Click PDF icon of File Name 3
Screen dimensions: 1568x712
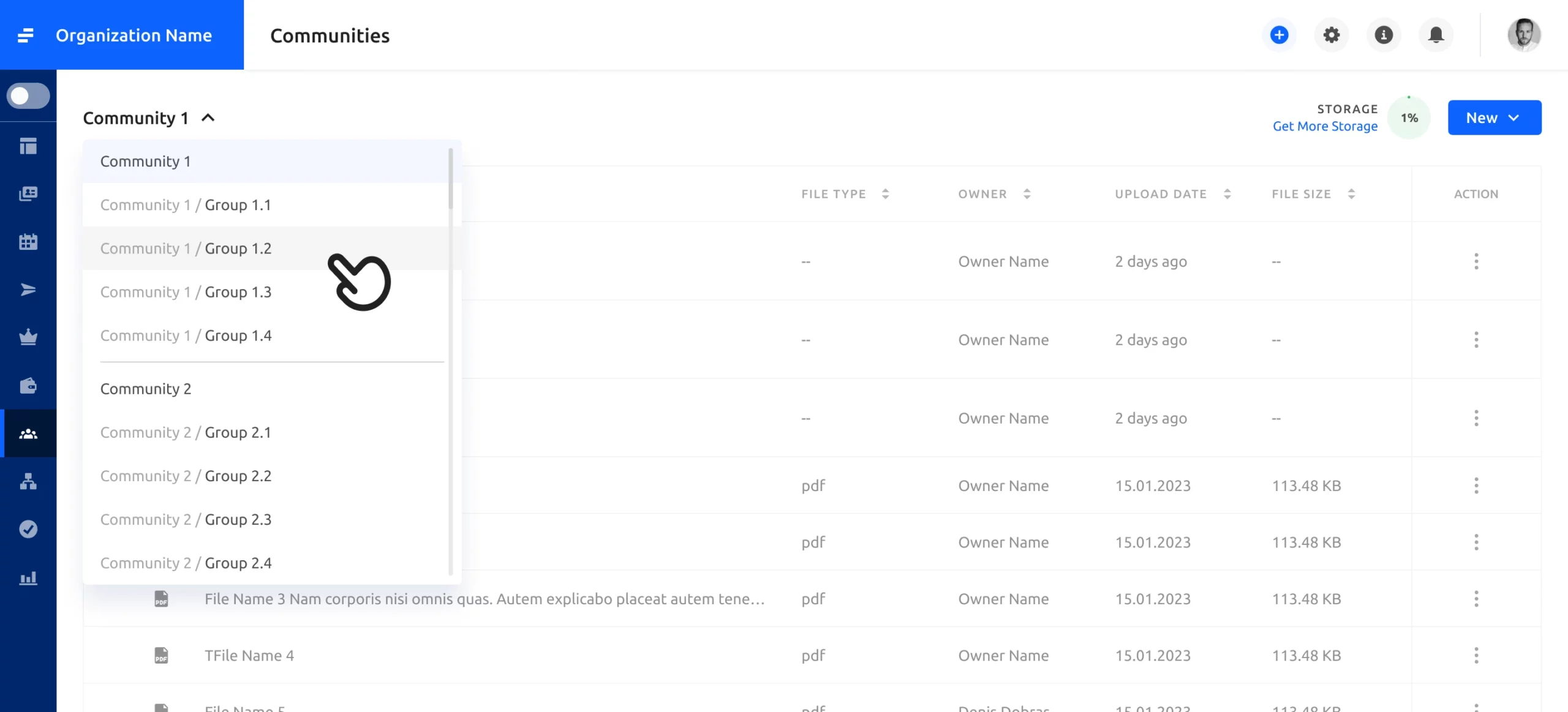[x=161, y=599]
